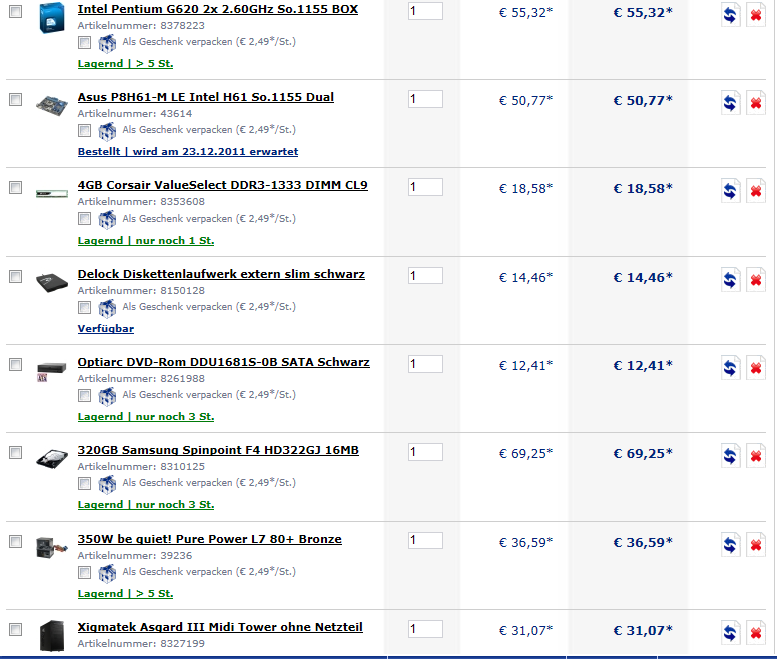Open Delock Diskettenlaufwerk extern slim schwarz link
This screenshot has width=777, height=659.
pyautogui.click(x=221, y=274)
